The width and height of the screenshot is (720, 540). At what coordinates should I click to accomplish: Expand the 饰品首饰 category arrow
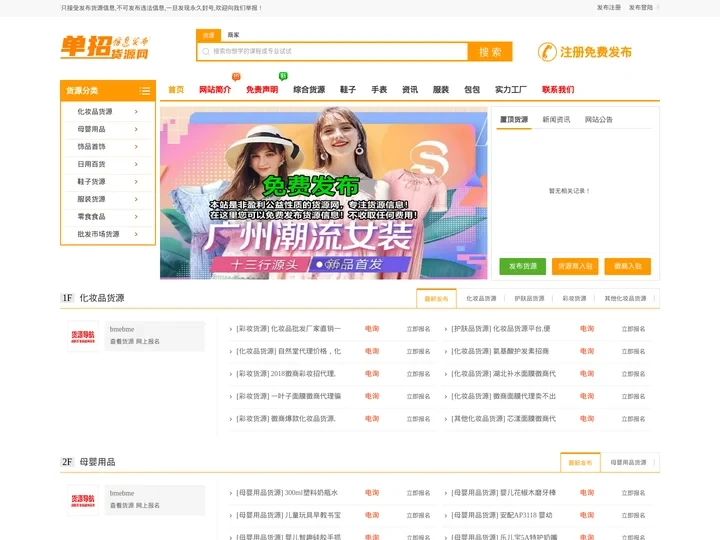[x=136, y=146]
